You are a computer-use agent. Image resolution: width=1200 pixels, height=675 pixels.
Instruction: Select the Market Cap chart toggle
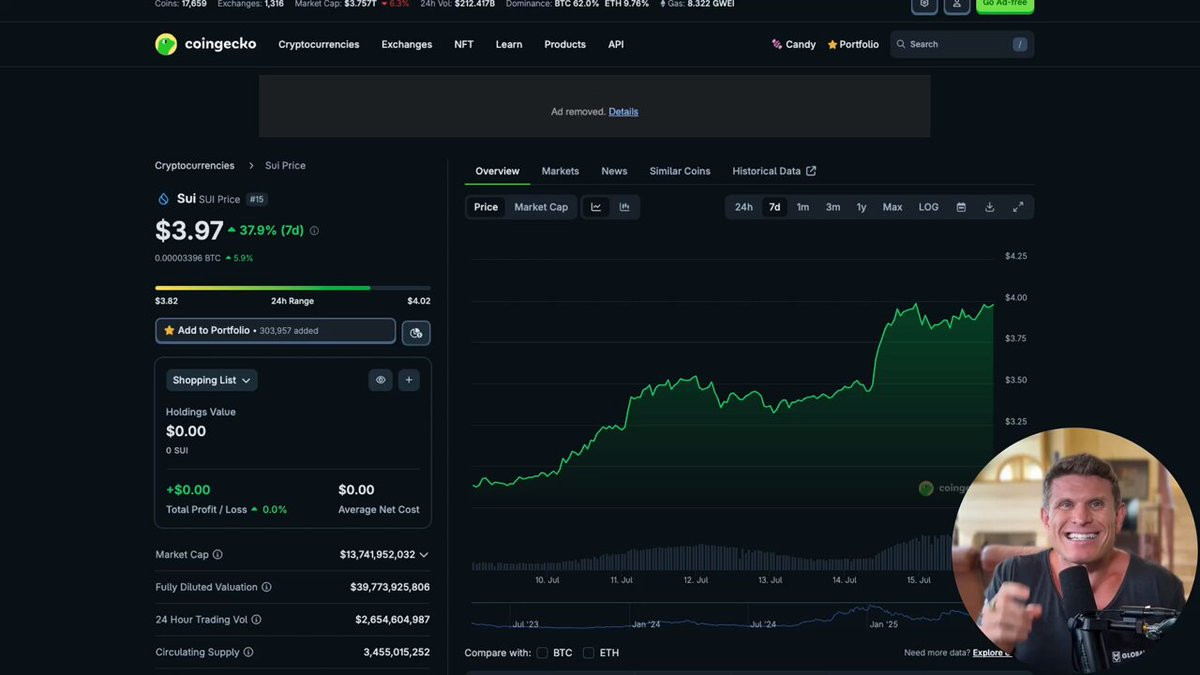point(541,207)
